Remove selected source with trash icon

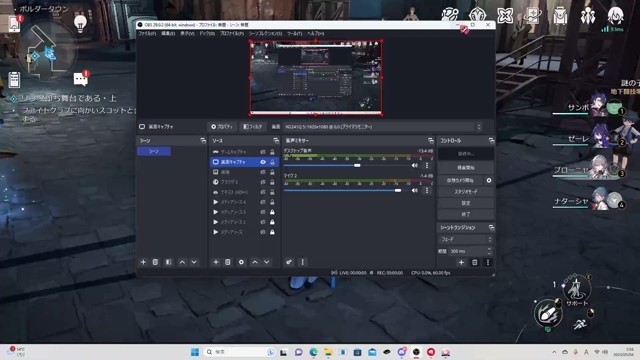[228, 262]
